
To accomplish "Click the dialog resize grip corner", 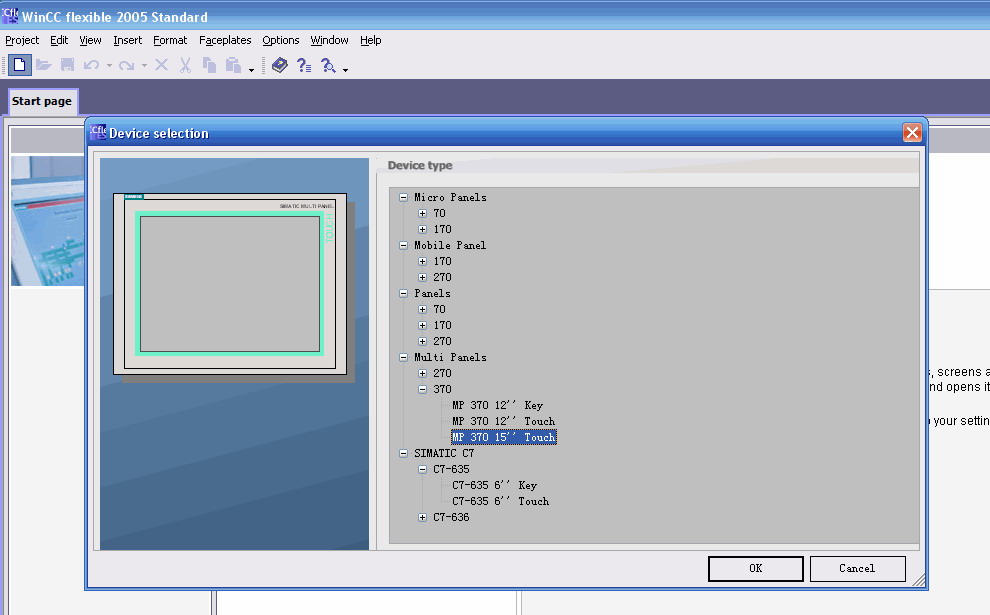I will coord(919,580).
